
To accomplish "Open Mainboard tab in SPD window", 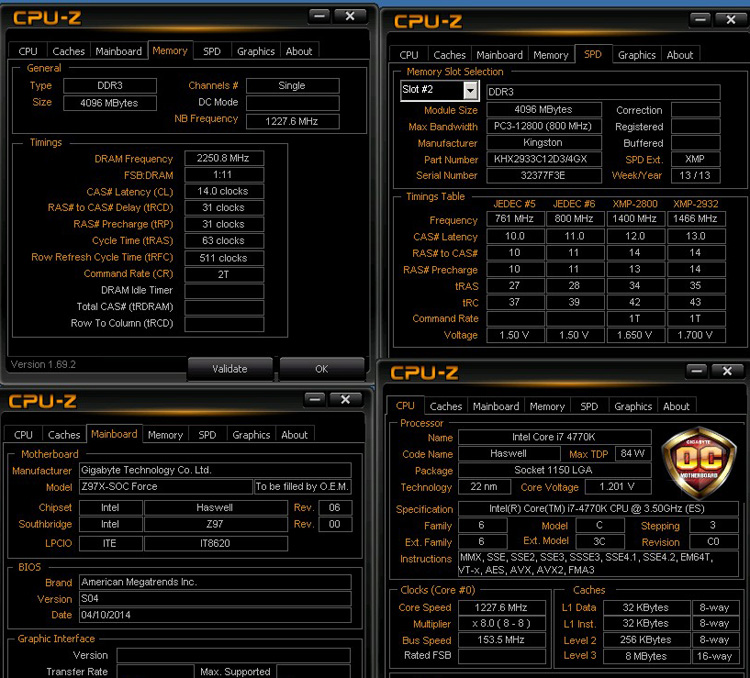I will pyautogui.click(x=499, y=55).
